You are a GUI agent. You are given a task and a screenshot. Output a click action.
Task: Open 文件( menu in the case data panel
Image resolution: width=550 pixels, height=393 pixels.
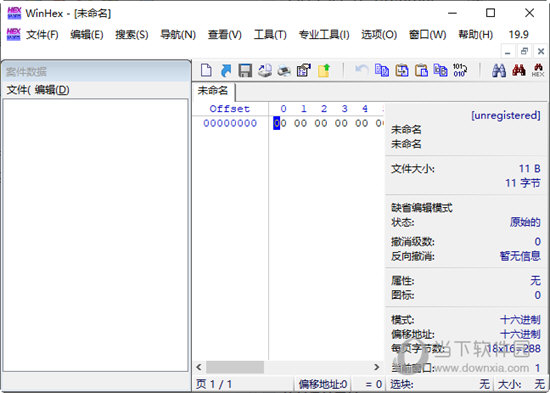[19, 90]
